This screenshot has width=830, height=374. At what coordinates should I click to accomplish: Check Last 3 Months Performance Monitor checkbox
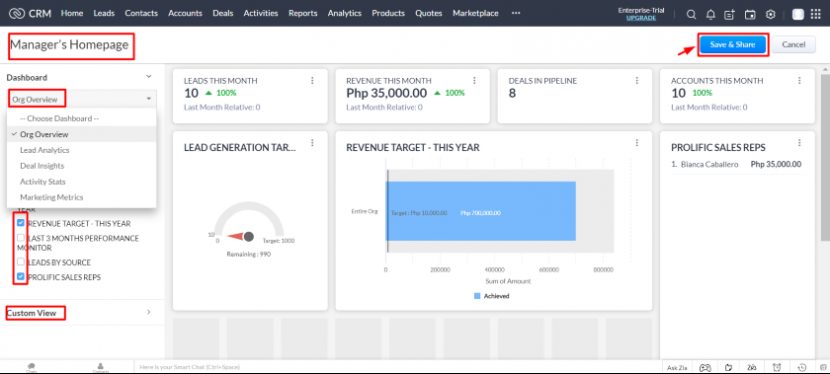21,238
